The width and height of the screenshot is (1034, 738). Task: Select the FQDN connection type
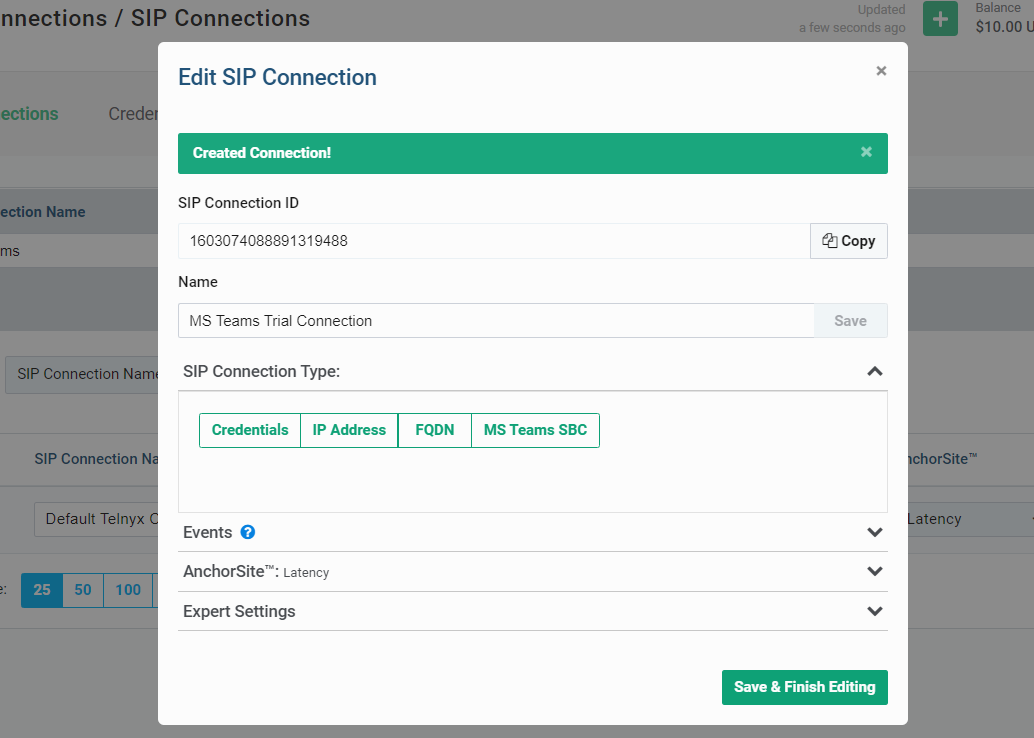(434, 430)
